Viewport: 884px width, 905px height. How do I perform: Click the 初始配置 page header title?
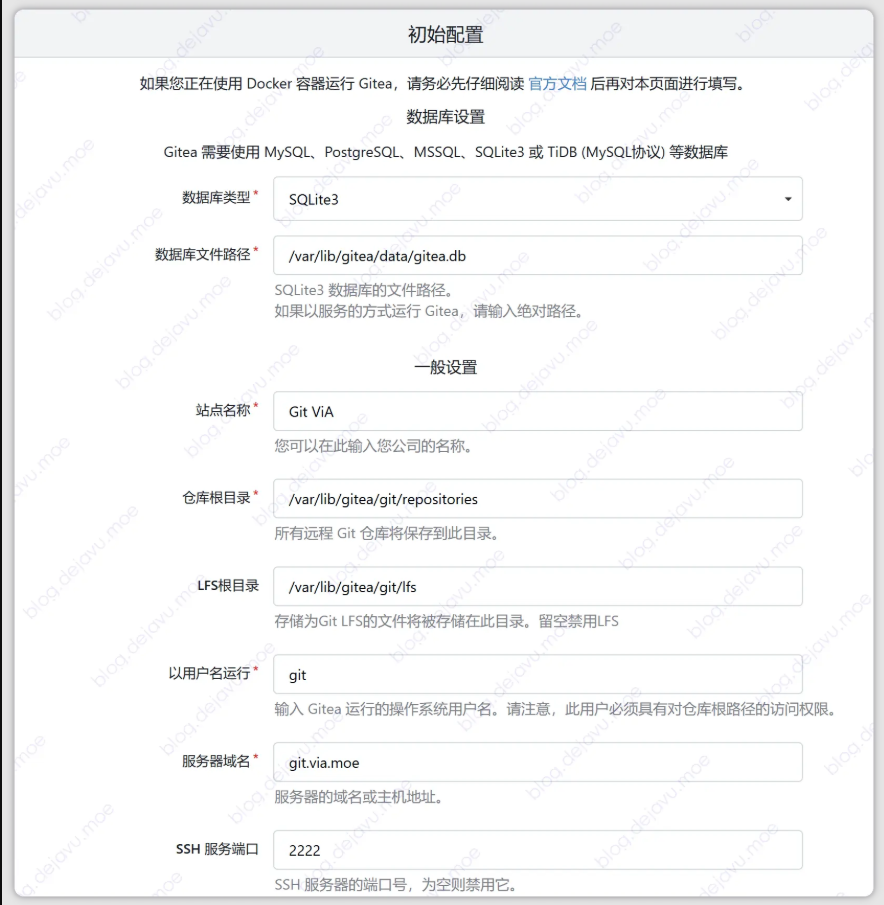[x=445, y=35]
